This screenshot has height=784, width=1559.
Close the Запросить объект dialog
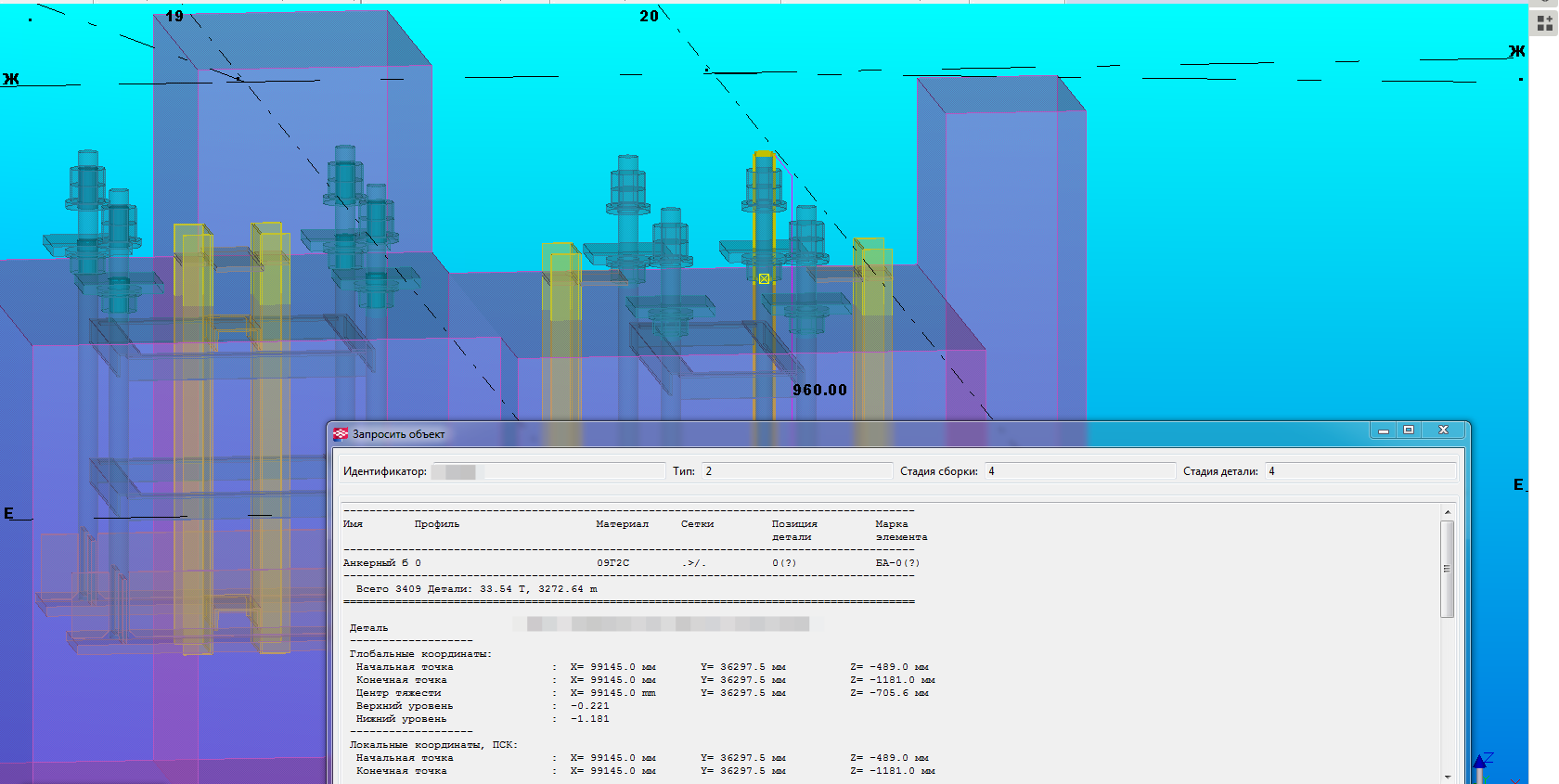pyautogui.click(x=1443, y=431)
